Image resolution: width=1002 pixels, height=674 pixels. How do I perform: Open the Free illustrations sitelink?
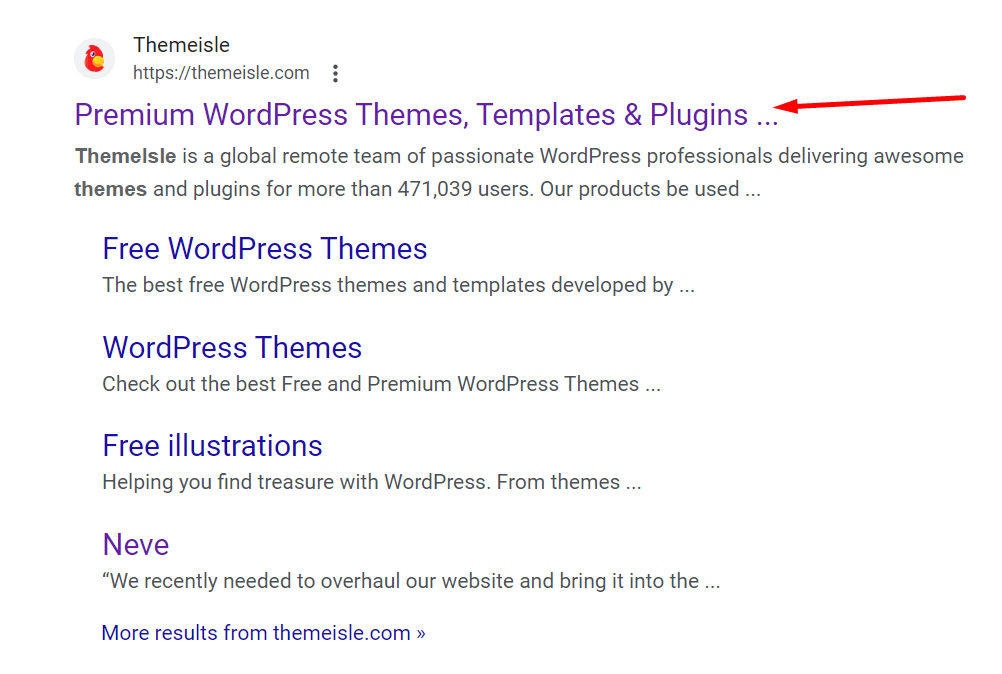212,445
